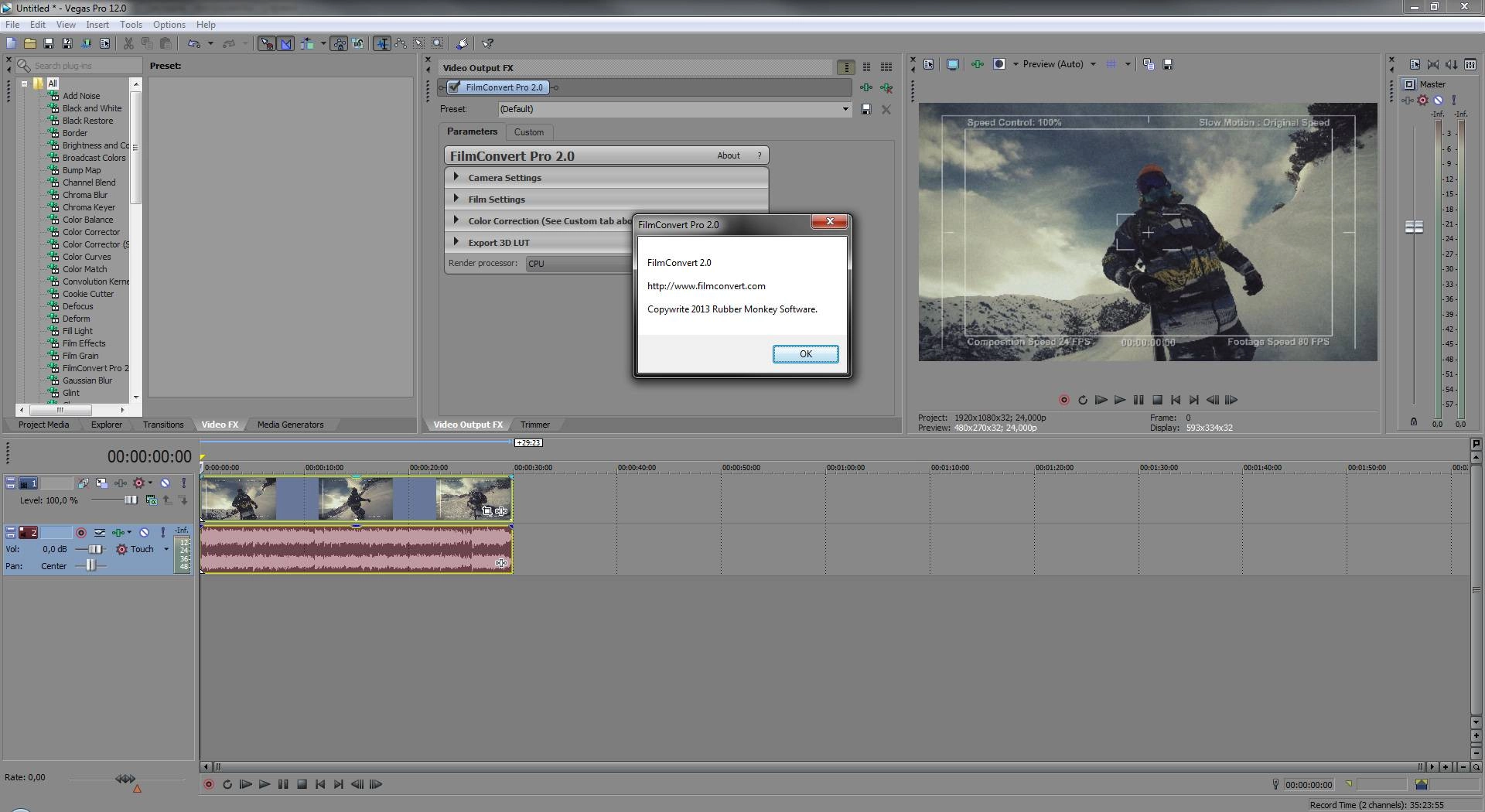The image size is (1485, 812).
Task: Click OK in FilmConvert Pro dialog
Action: point(805,353)
